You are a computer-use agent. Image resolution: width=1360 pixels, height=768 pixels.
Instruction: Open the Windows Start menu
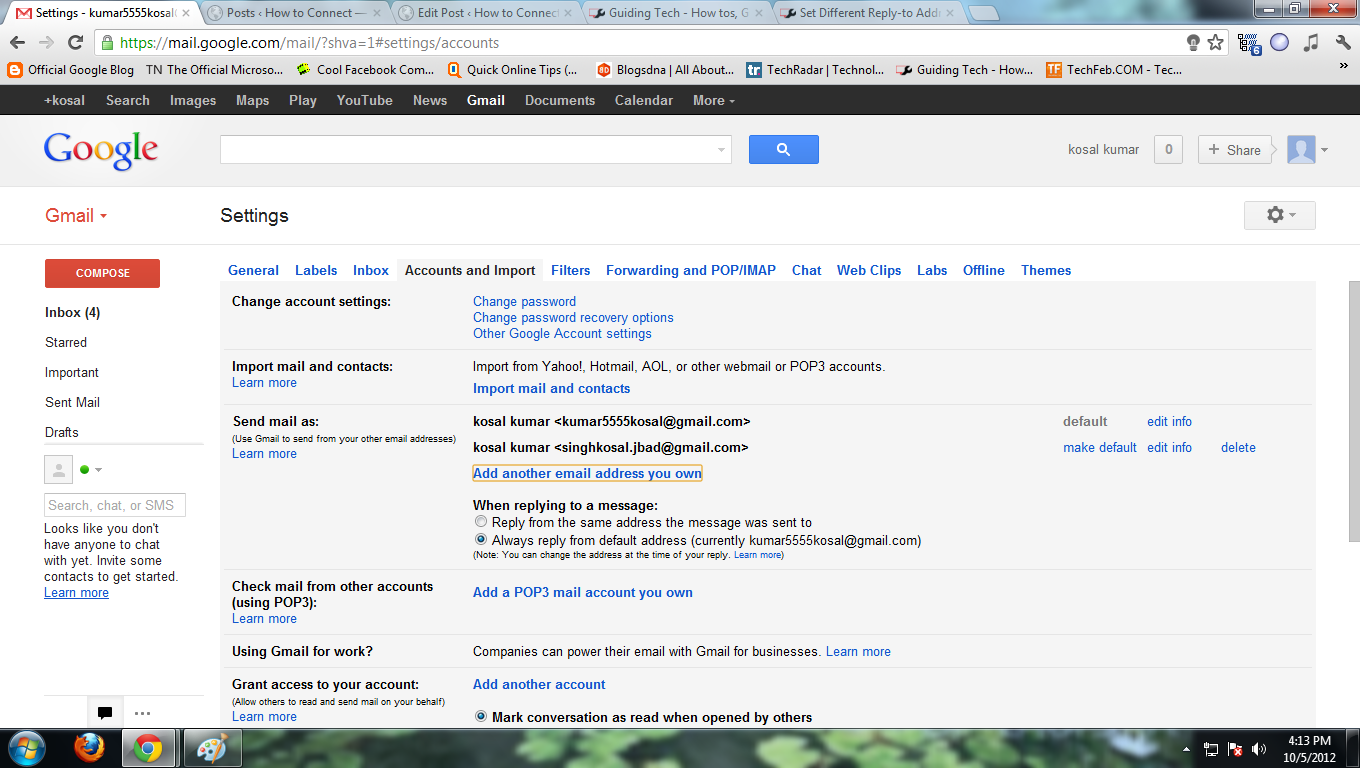click(x=27, y=748)
